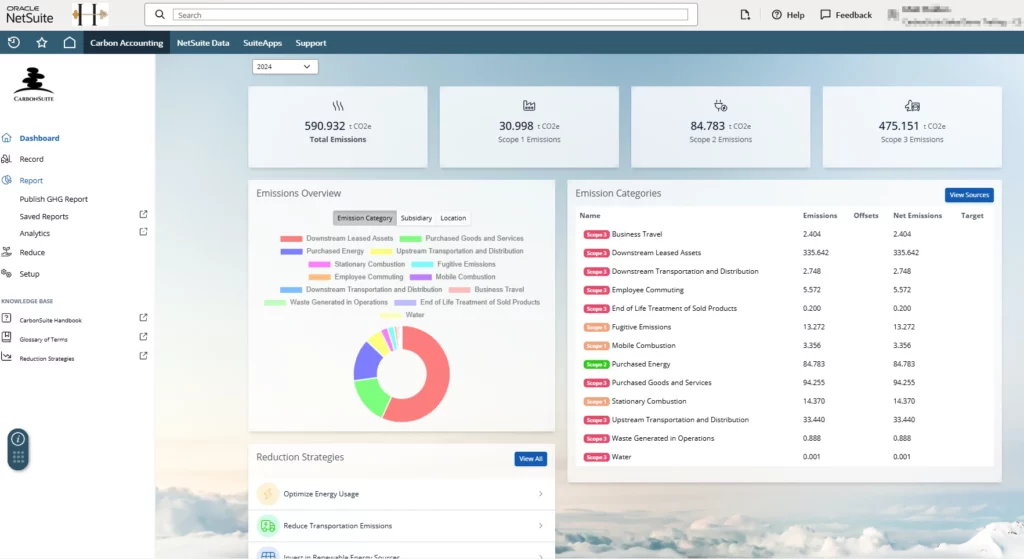Click the red donut chart segment
Viewport: 1024px width, 559px height.
(x=436, y=379)
